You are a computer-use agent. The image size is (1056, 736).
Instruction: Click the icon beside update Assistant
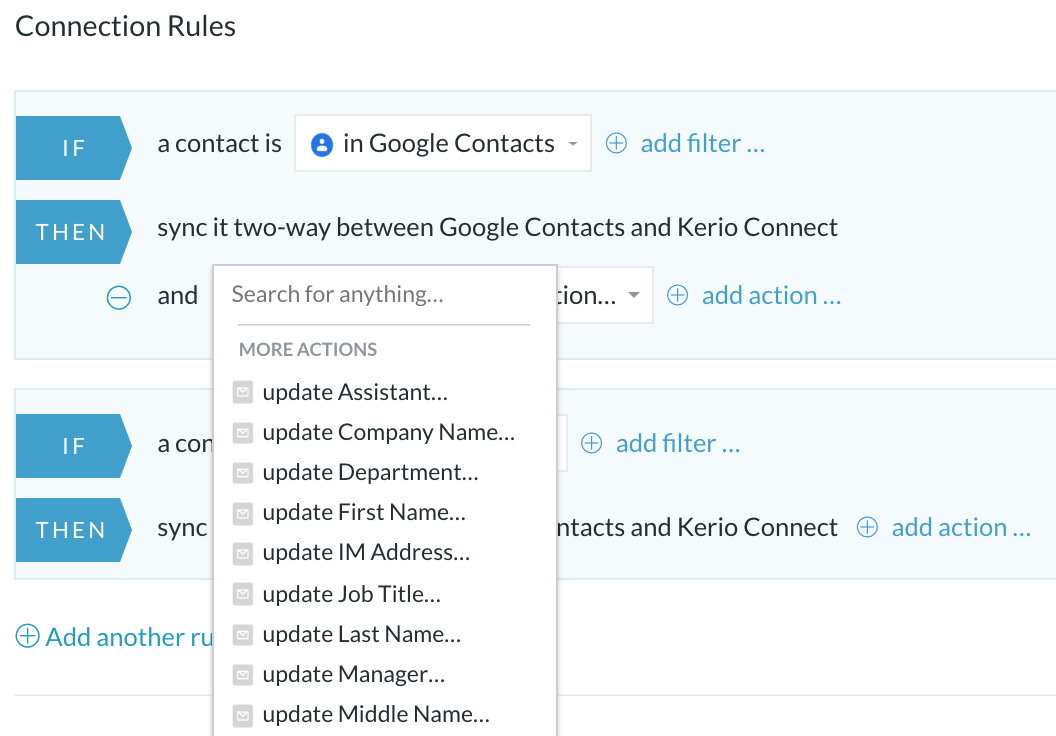(243, 392)
